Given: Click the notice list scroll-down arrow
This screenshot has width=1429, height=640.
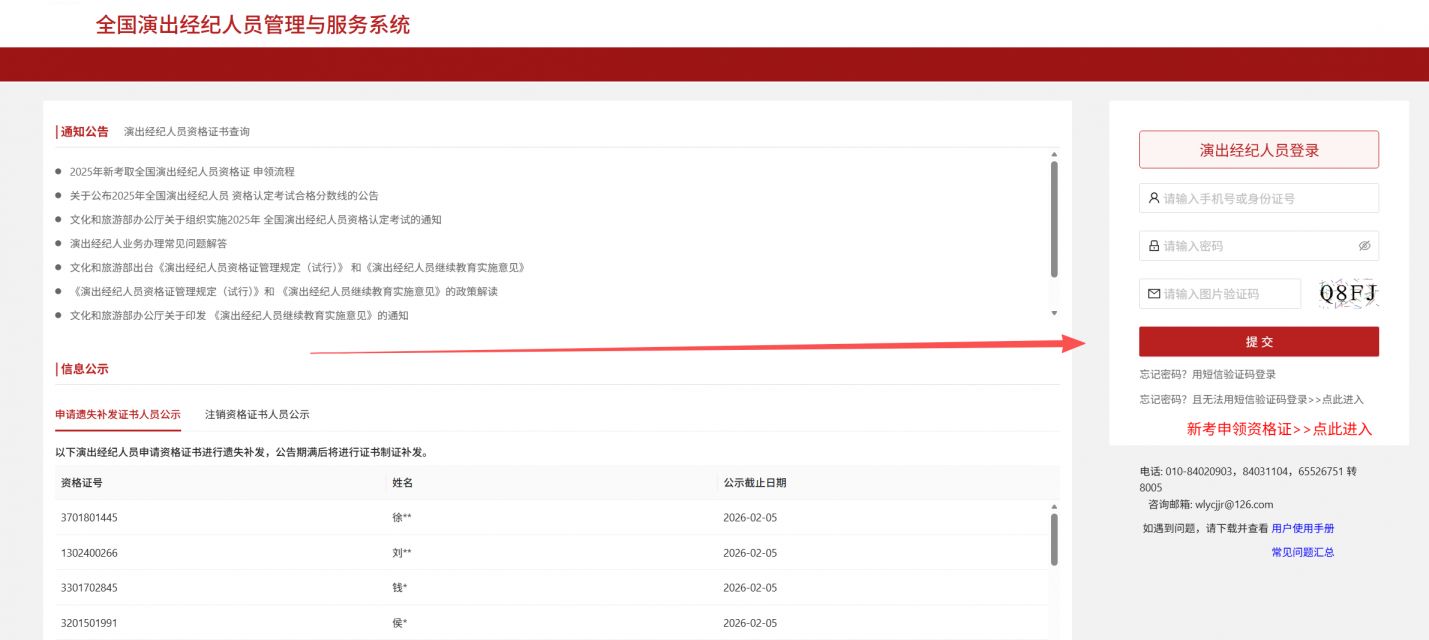Looking at the screenshot, I should (1054, 313).
